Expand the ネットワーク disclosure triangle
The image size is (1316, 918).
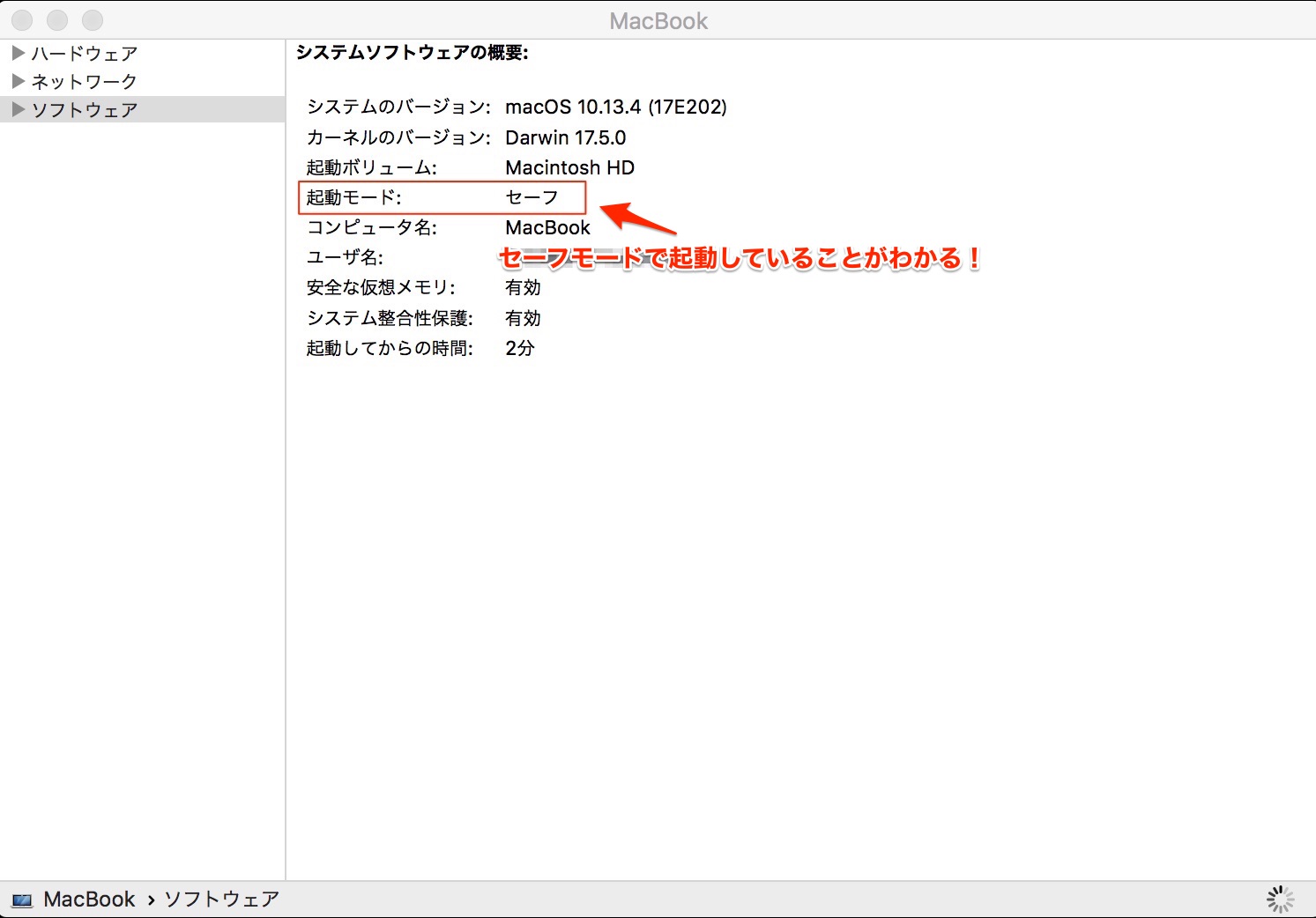pos(18,81)
